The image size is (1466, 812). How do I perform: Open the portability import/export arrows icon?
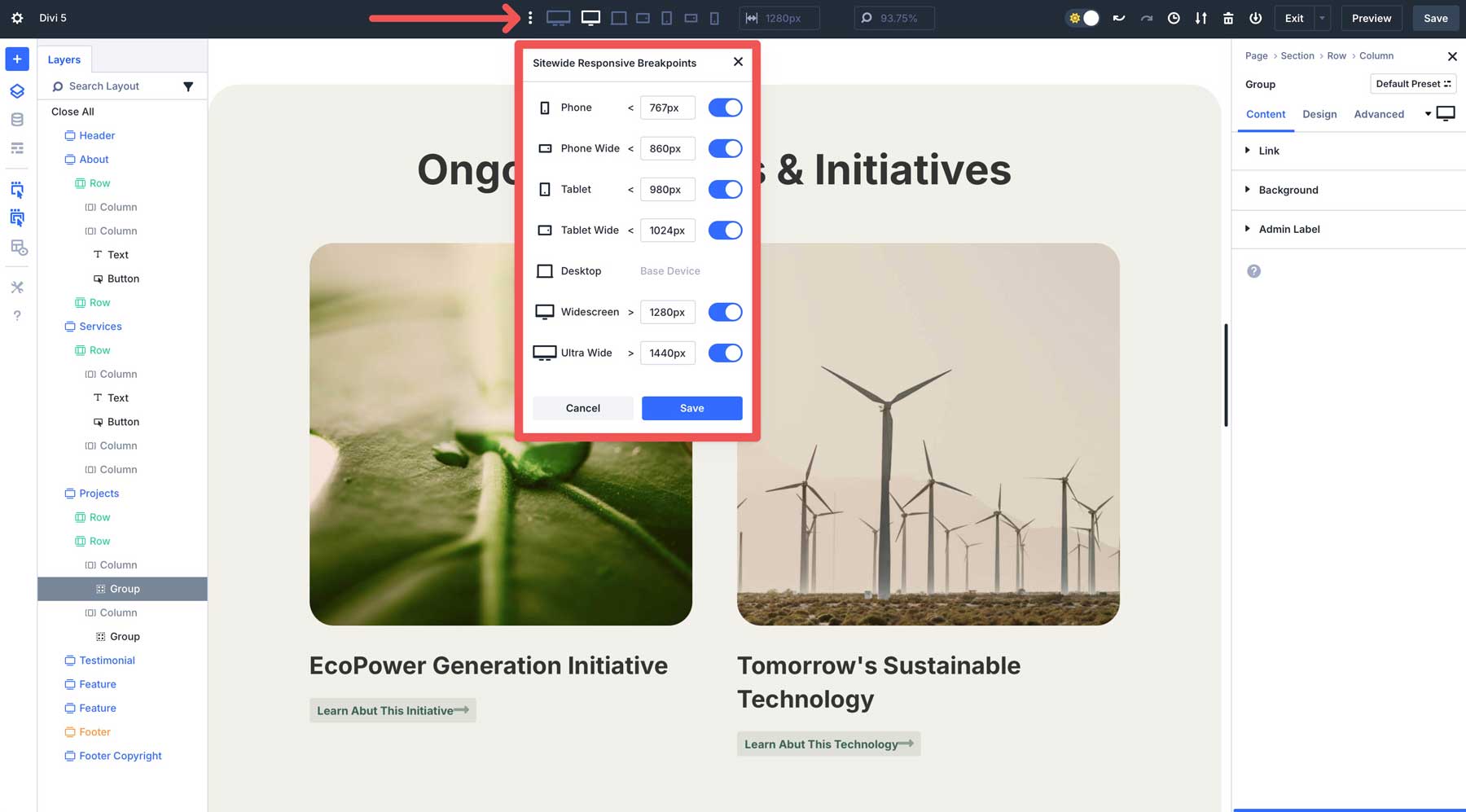(1200, 18)
